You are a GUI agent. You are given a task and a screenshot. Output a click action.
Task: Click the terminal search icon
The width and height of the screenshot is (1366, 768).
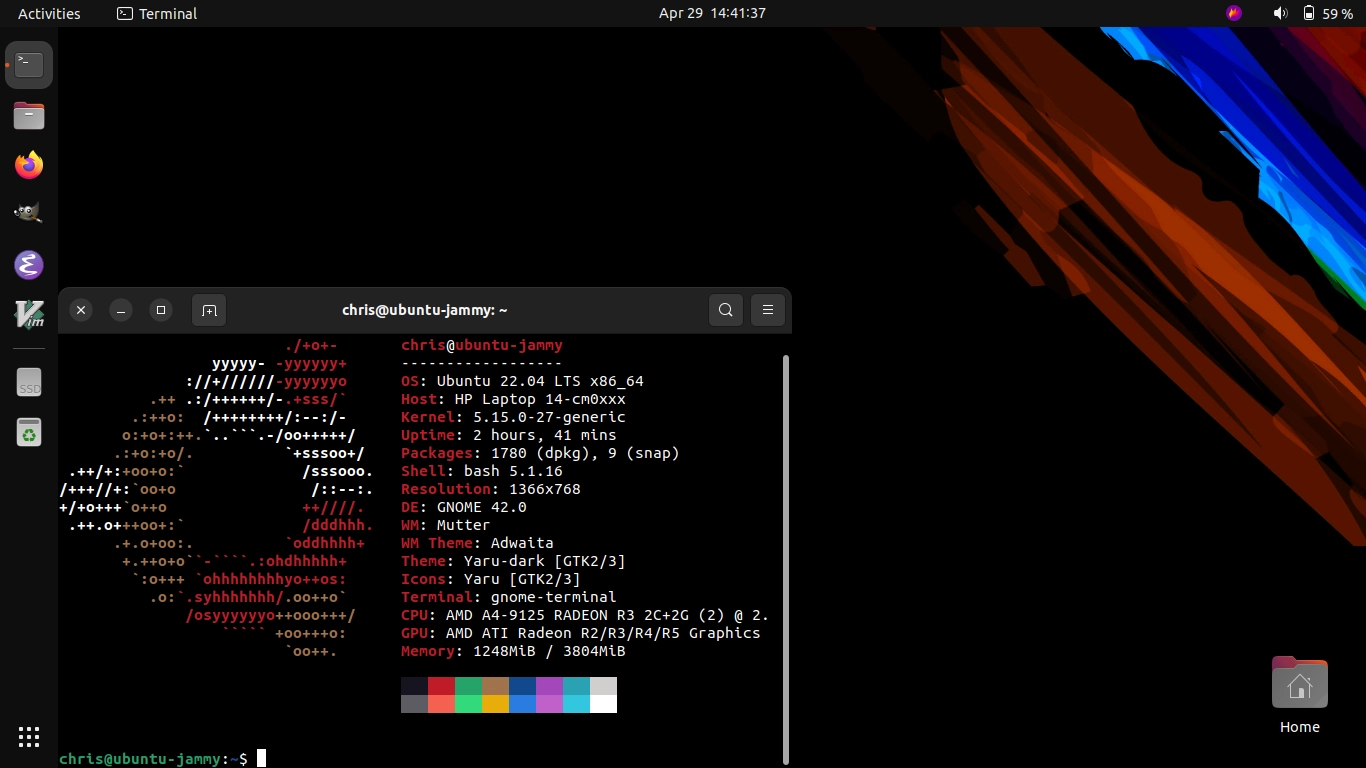click(x=726, y=310)
